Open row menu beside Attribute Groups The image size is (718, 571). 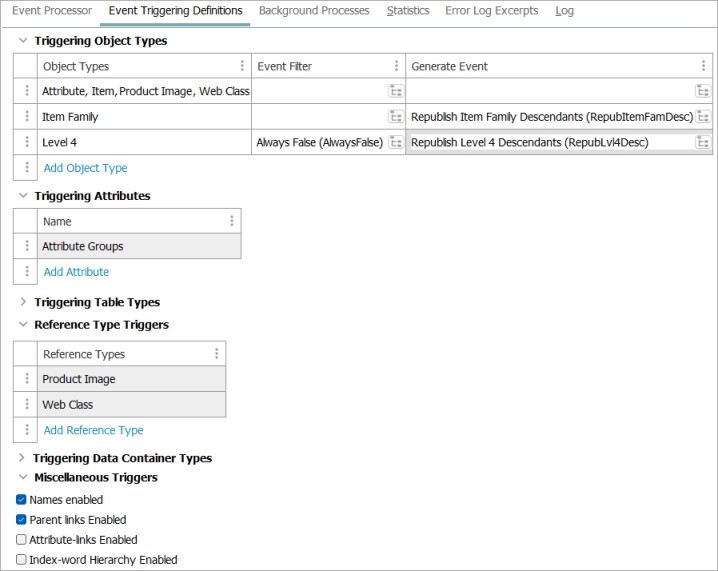coord(27,246)
